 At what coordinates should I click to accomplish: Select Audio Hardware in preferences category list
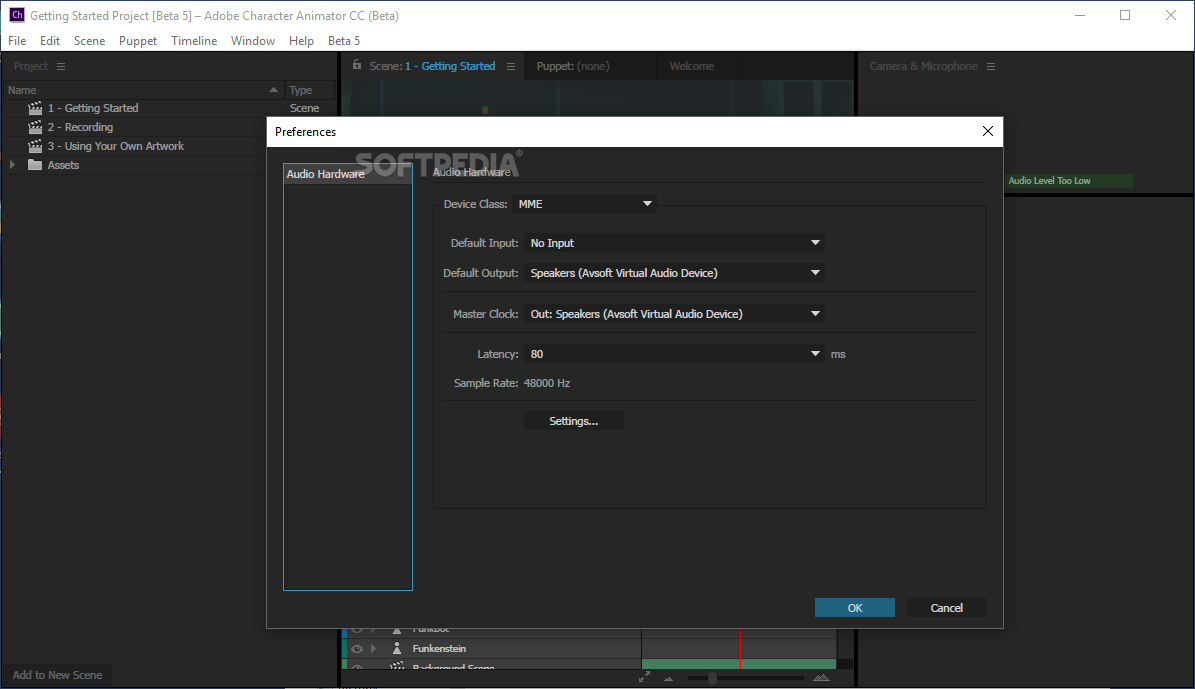(x=347, y=174)
